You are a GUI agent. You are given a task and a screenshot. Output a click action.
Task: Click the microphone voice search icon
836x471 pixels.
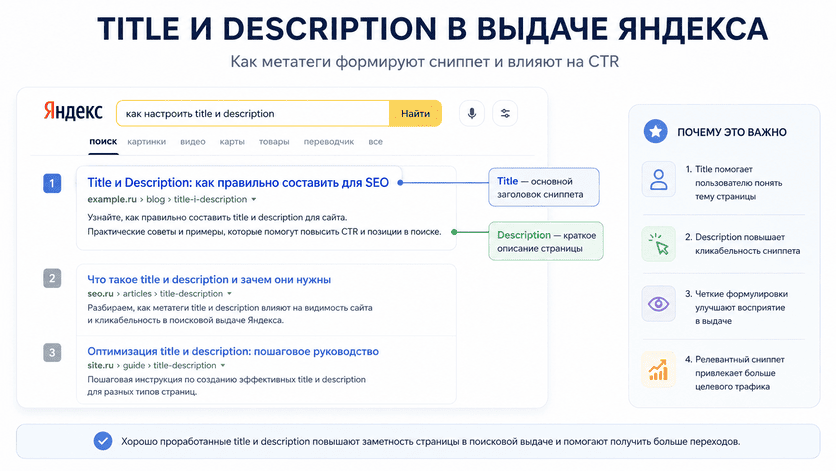coord(472,113)
